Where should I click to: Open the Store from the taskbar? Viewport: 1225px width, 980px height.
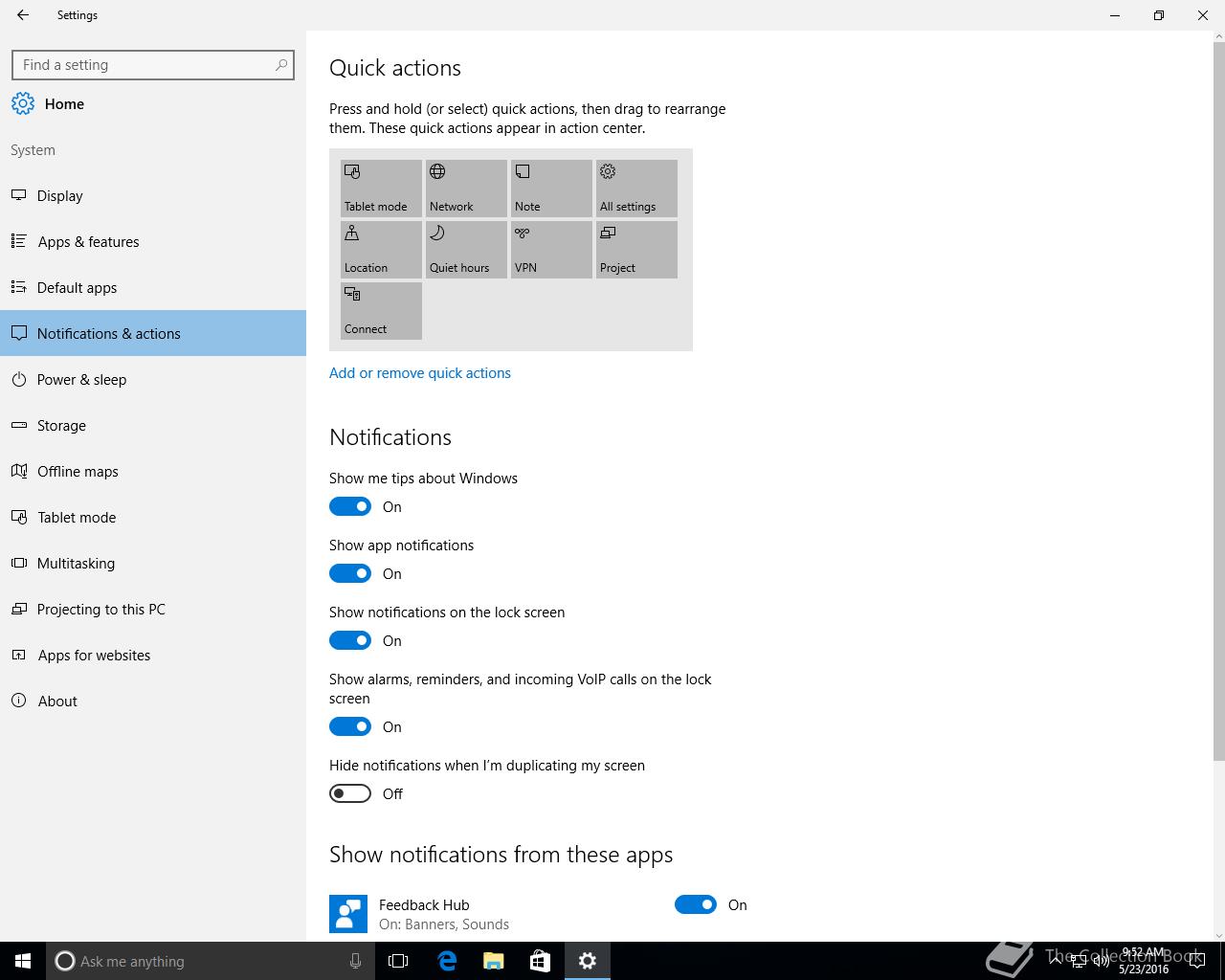coord(540,961)
